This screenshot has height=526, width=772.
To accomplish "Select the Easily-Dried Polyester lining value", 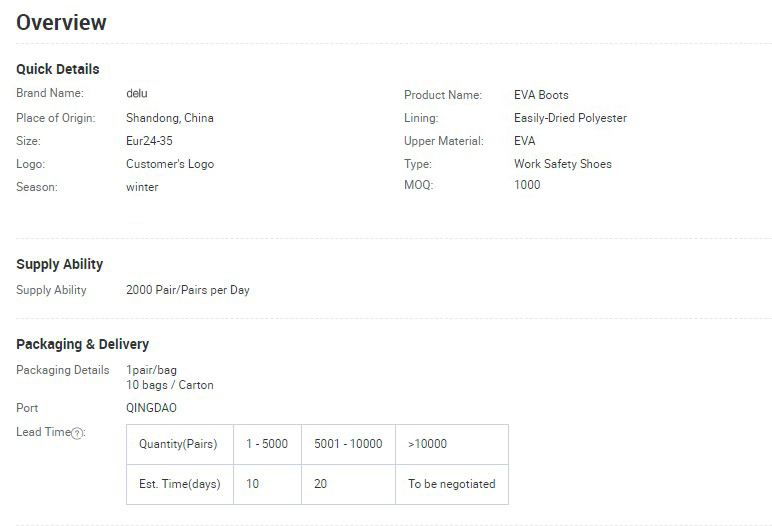I will click(570, 118).
